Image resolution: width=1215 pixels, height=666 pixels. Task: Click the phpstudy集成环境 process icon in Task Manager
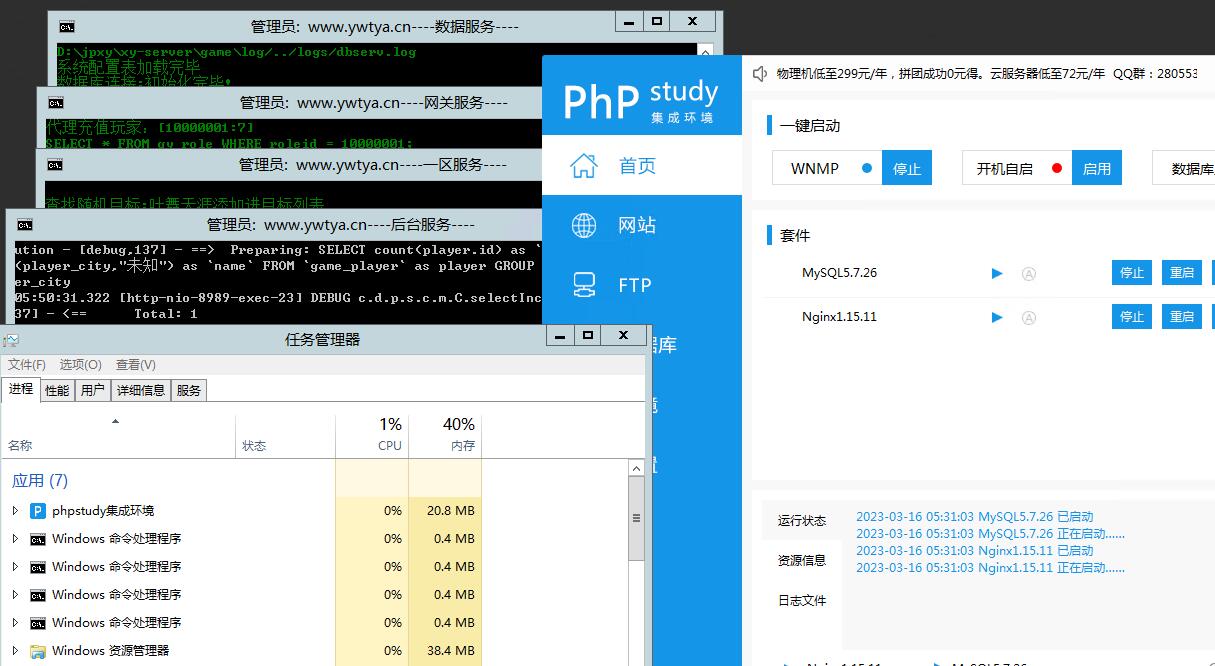point(38,511)
